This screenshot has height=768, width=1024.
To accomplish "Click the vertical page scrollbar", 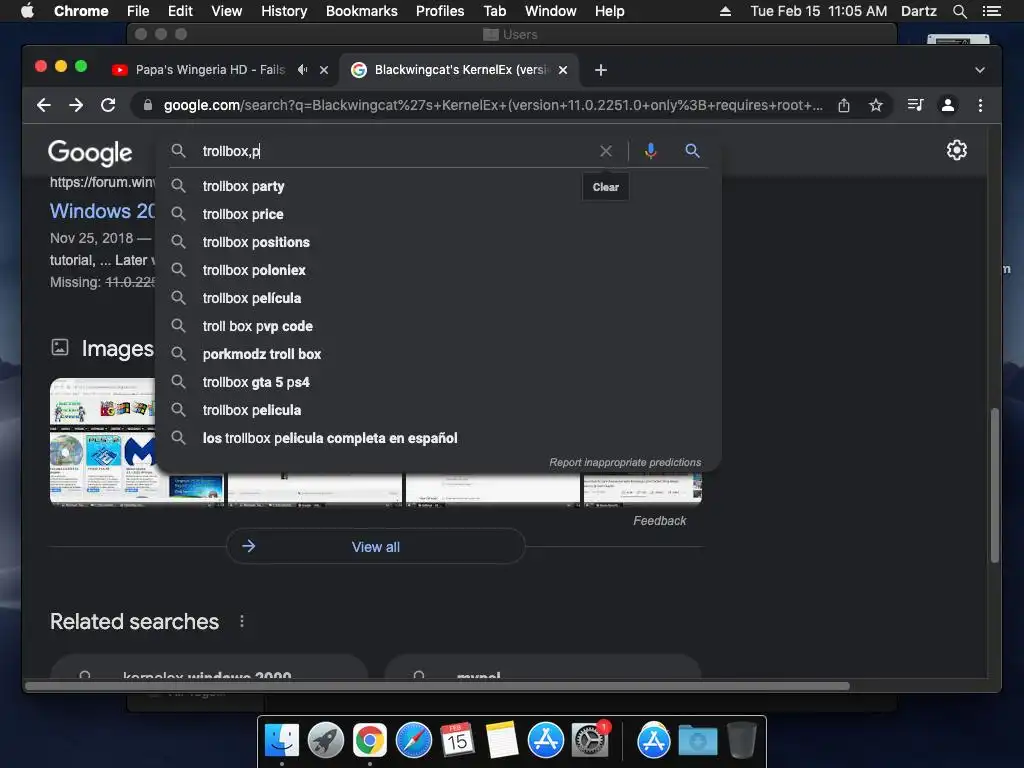I will [995, 485].
